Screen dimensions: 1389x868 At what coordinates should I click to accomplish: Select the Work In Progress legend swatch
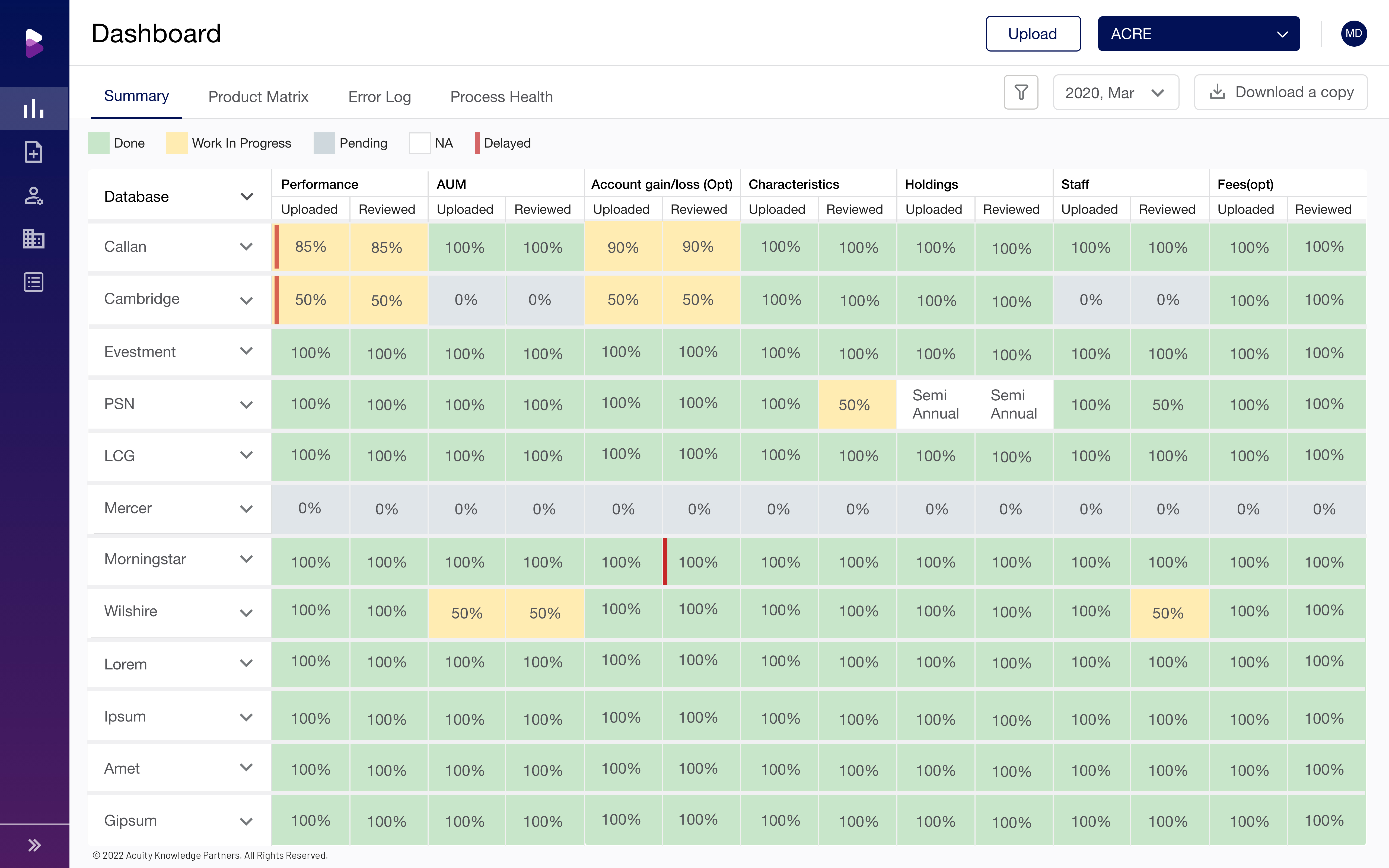[176, 143]
